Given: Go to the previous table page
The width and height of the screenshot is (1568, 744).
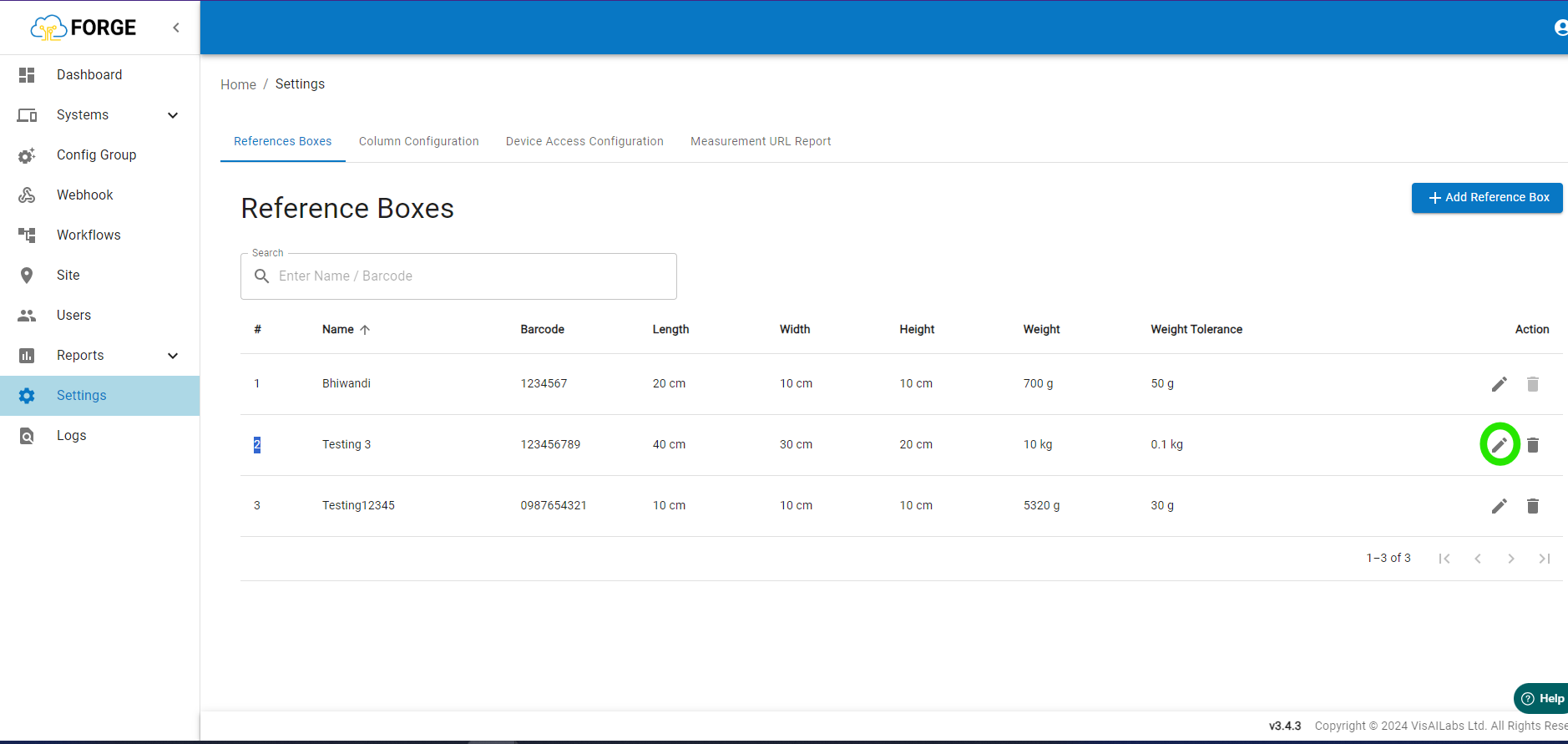Looking at the screenshot, I should click(1478, 559).
